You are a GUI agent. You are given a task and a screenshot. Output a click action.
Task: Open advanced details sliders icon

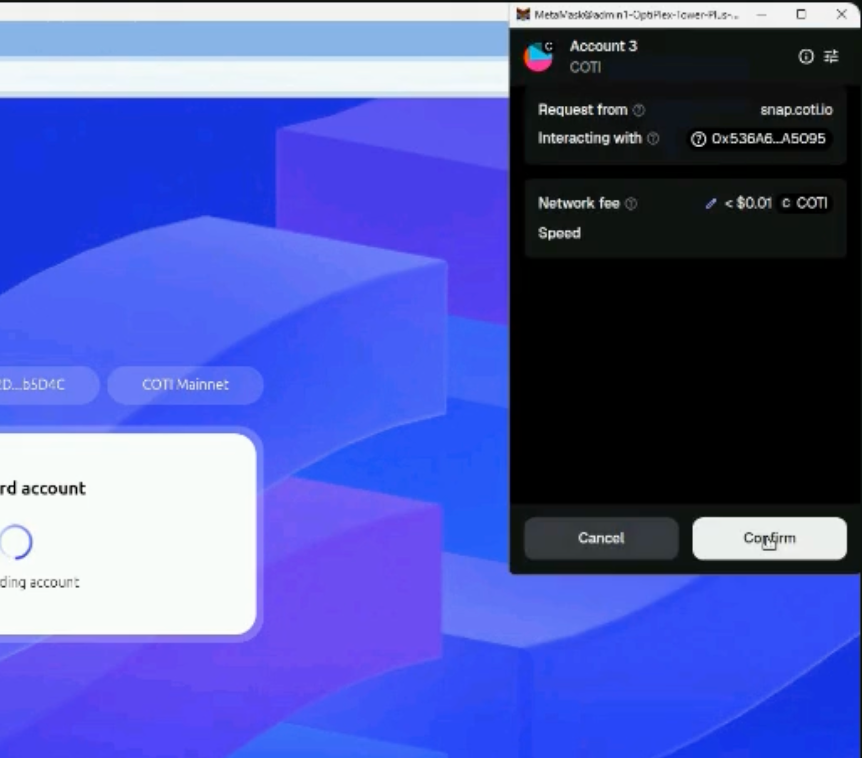click(831, 57)
